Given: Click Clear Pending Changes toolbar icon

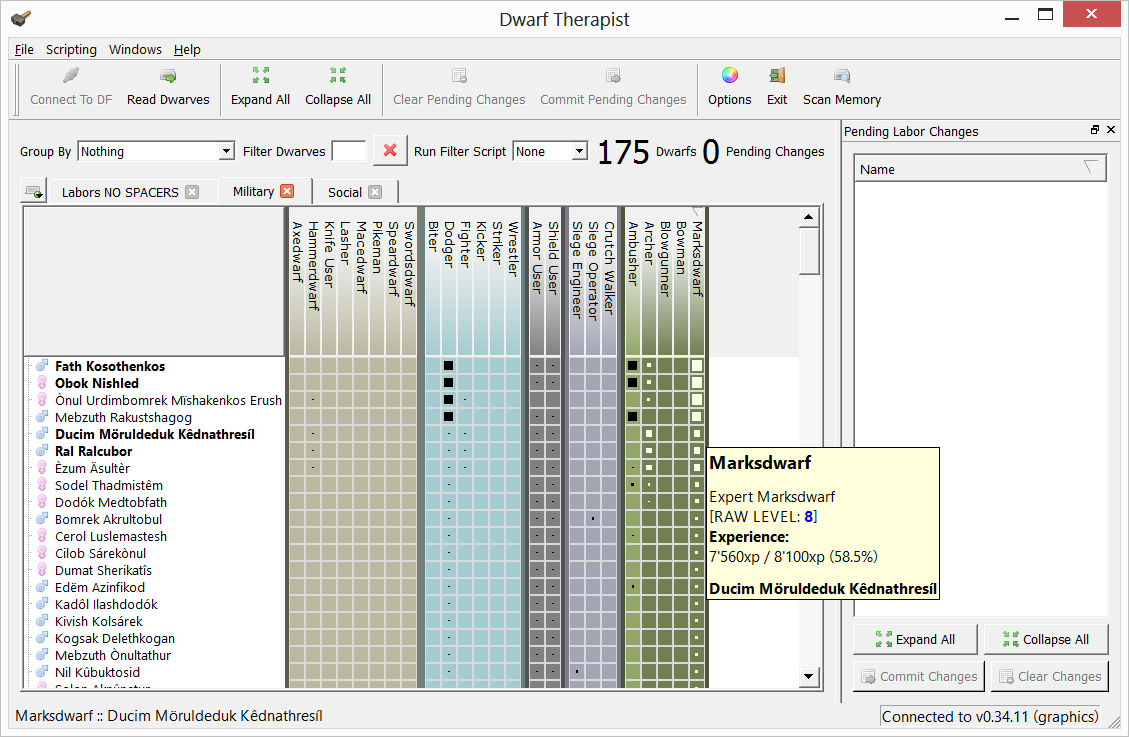Looking at the screenshot, I should pos(459,76).
